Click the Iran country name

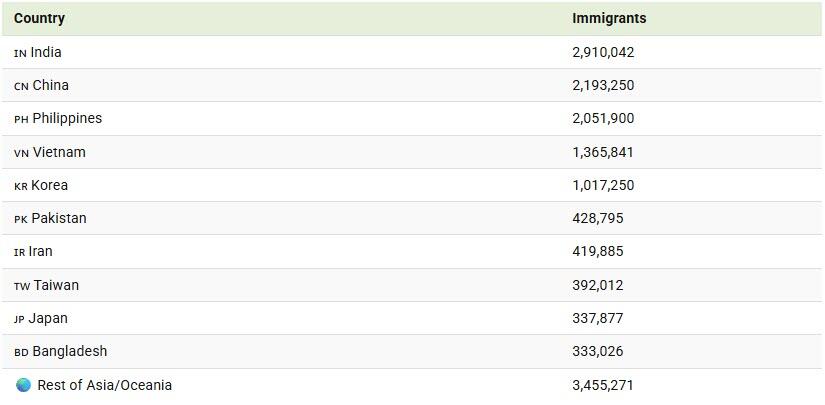point(41,251)
